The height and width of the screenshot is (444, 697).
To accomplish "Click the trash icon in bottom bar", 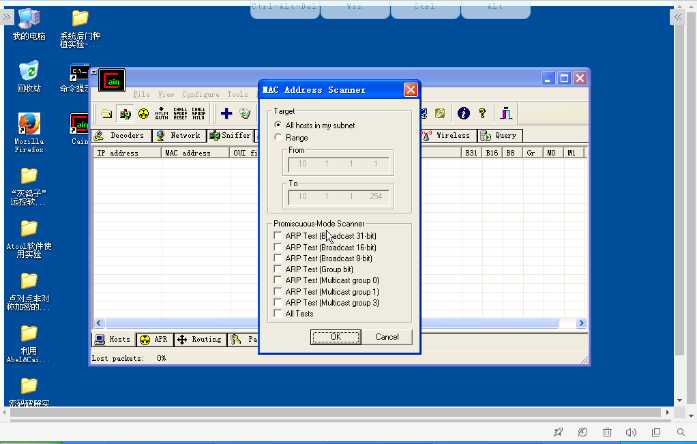I will [x=607, y=432].
